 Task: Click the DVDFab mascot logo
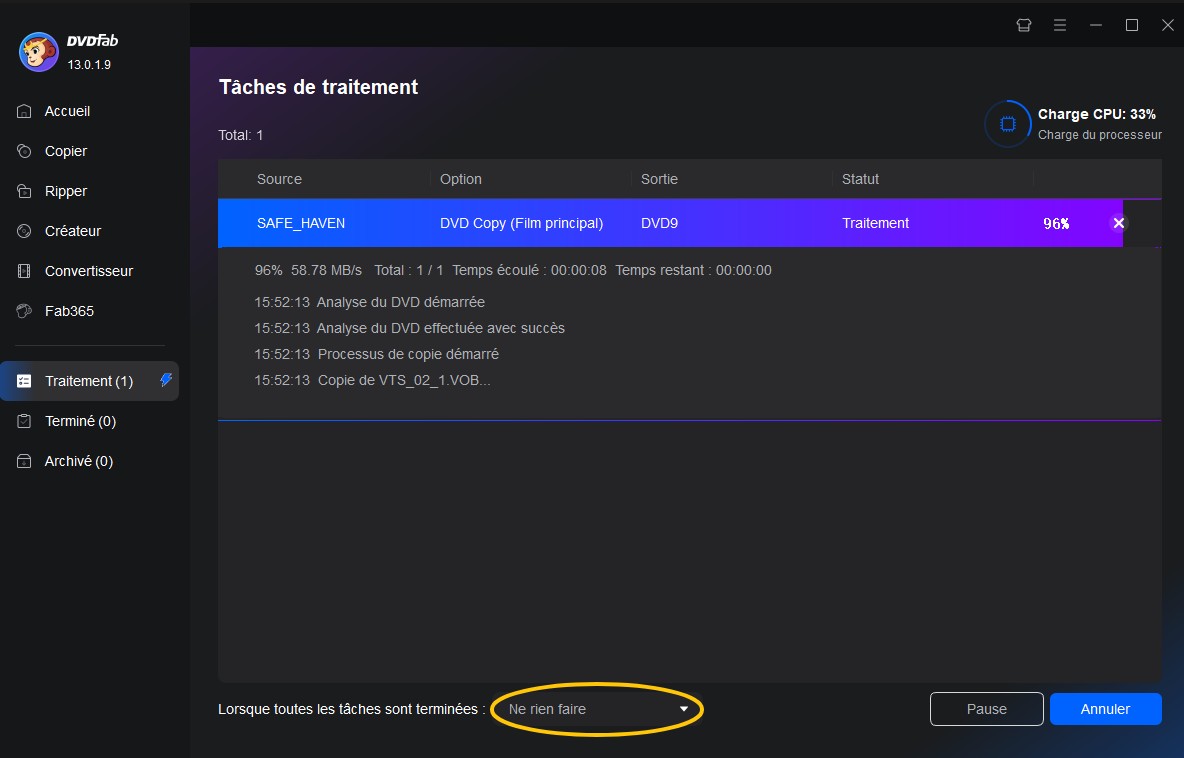point(39,52)
